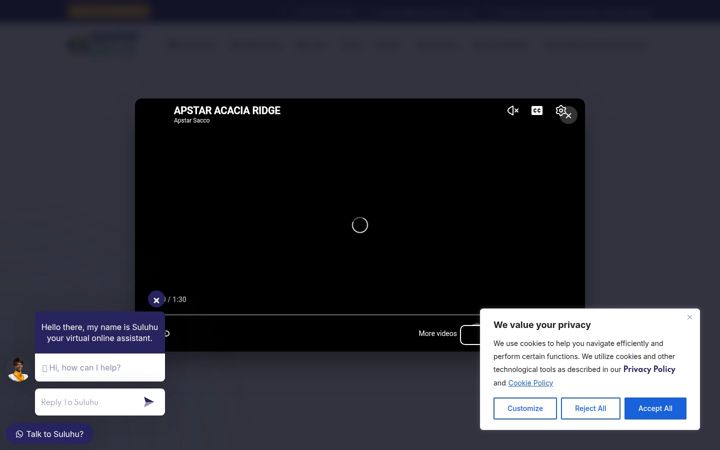Reject all cookies
This screenshot has height=450, width=720.
591,408
